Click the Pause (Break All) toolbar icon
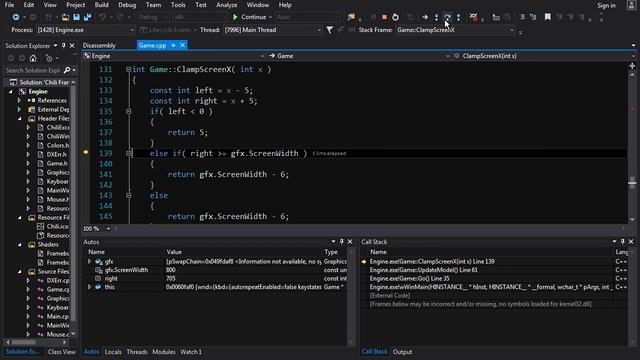 tap(373, 17)
